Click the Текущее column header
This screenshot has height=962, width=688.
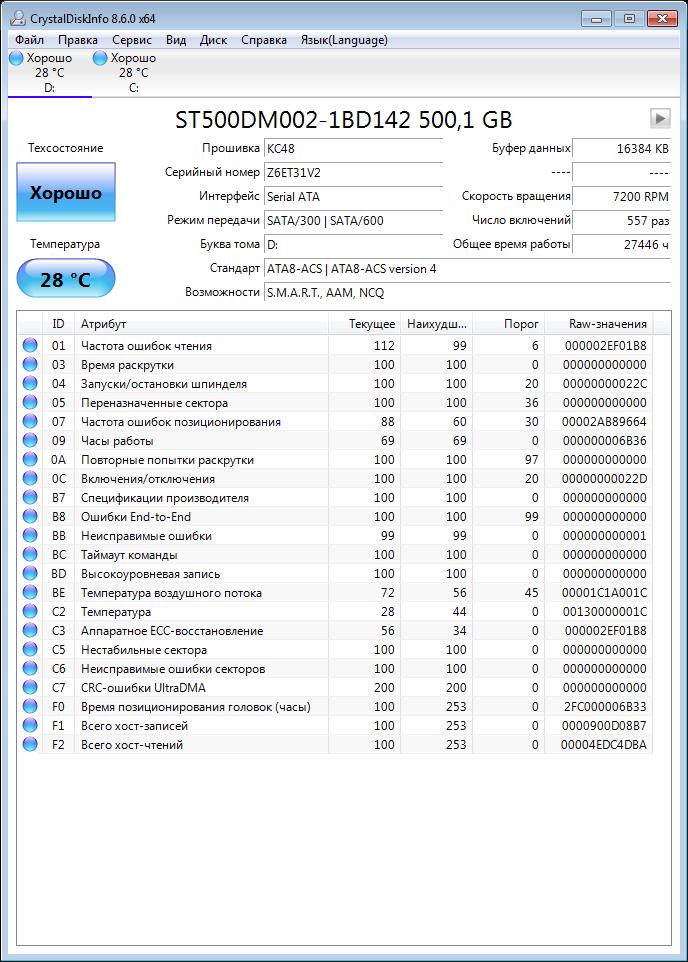365,324
